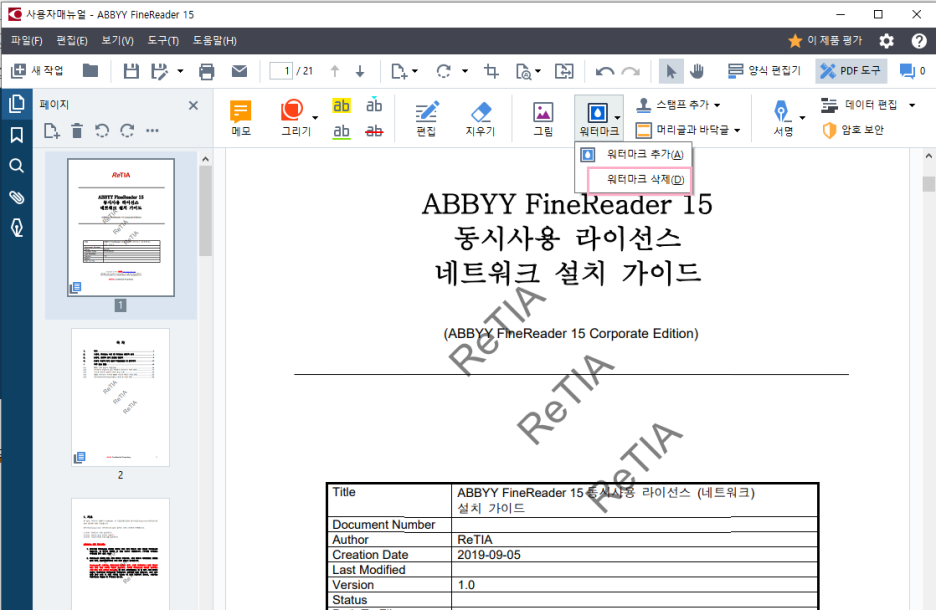This screenshot has width=936, height=610.
Task: Click the page number input field
Action: pos(281,71)
